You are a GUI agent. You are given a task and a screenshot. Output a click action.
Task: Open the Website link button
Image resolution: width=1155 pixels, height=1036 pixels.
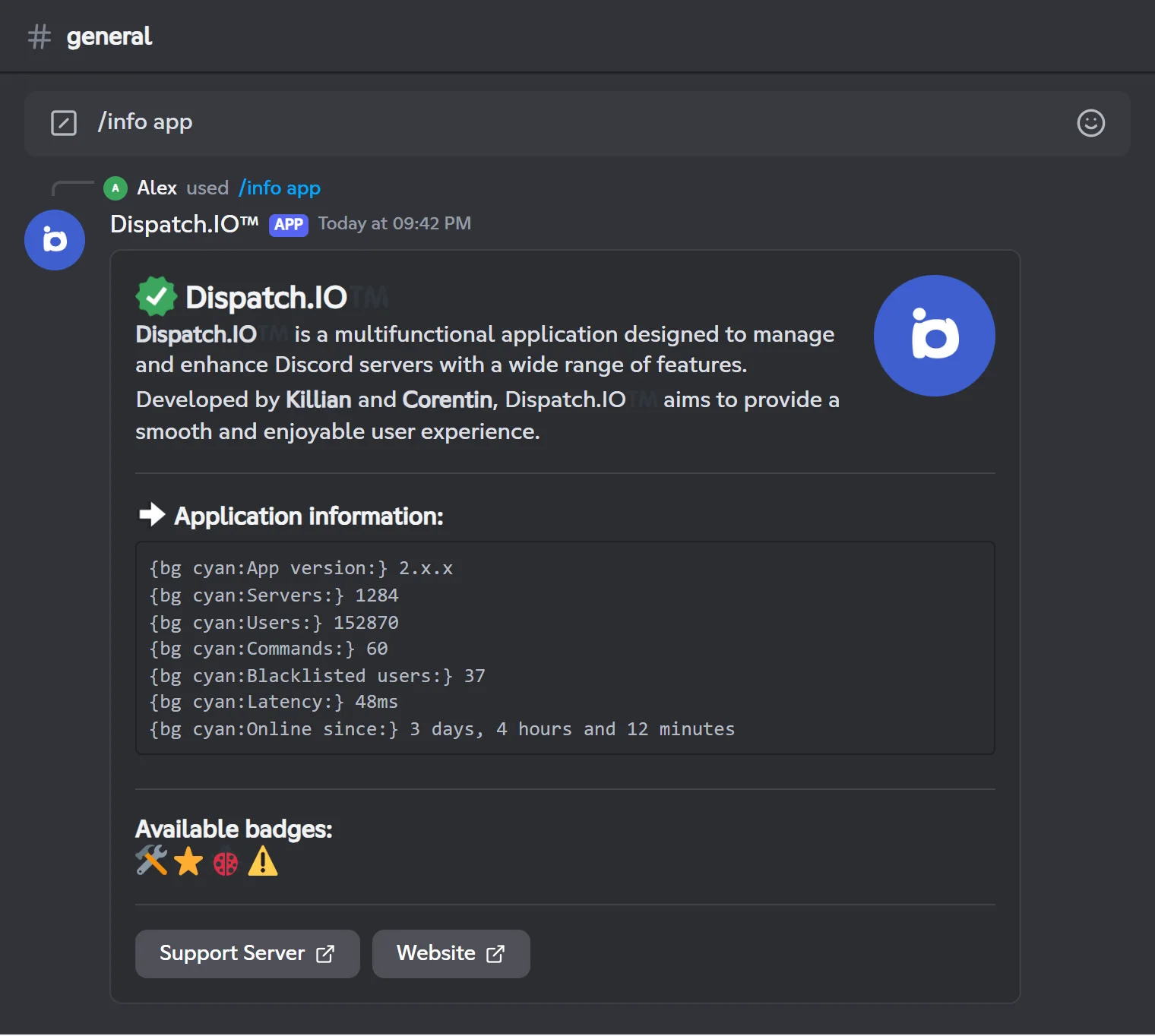click(x=451, y=954)
